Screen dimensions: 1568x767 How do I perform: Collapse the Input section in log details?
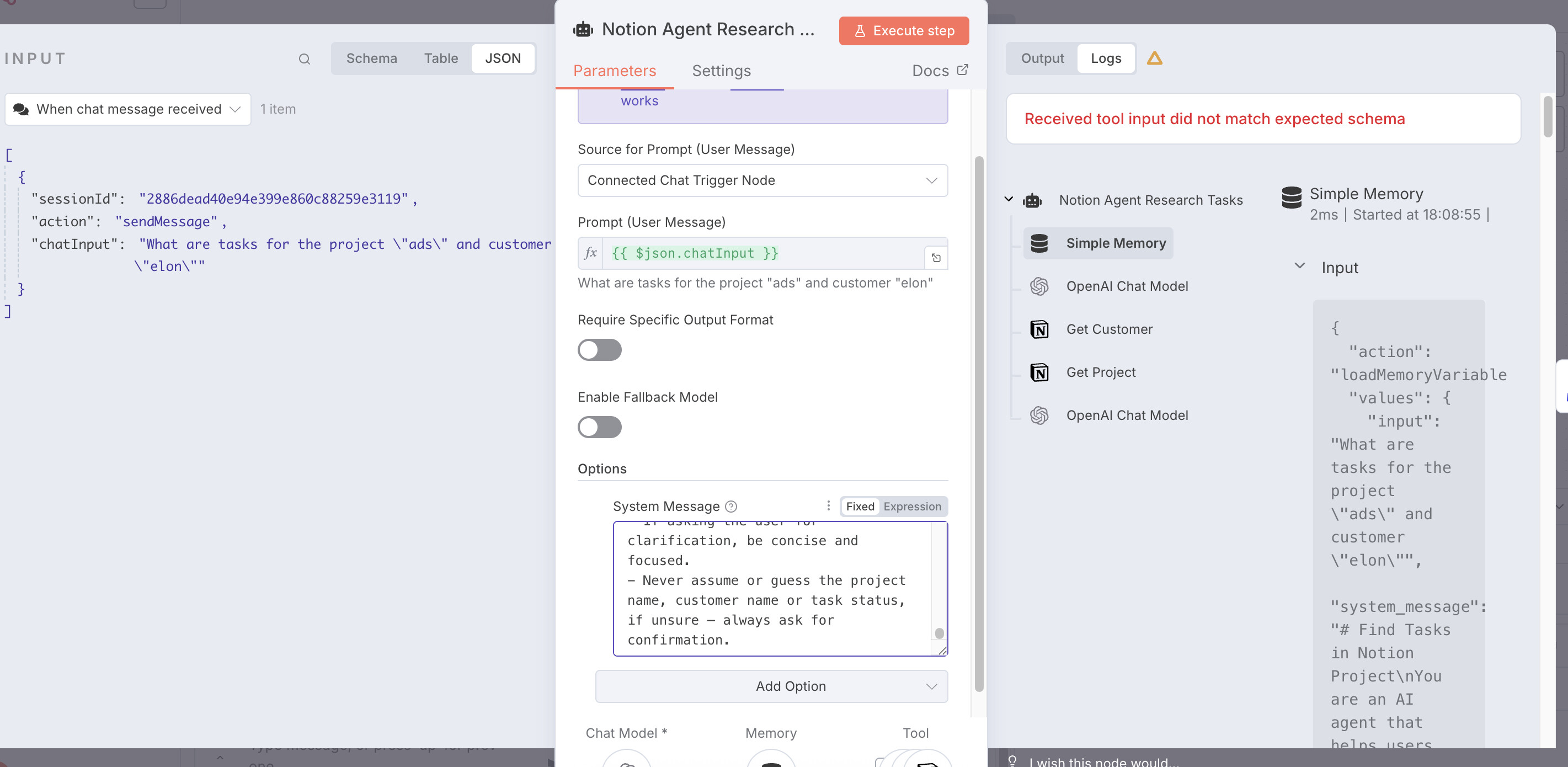pos(1299,266)
